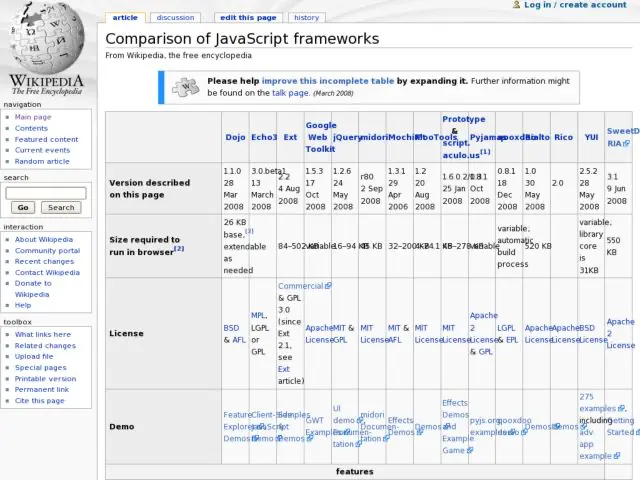
Task: Click footnote reference [2] in Size required row
Action: tap(179, 248)
